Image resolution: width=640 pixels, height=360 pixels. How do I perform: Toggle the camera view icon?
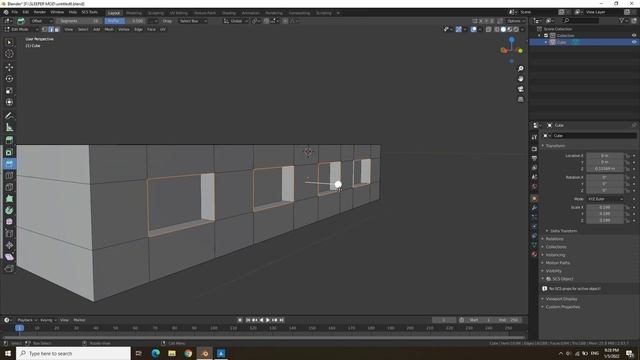[520, 89]
